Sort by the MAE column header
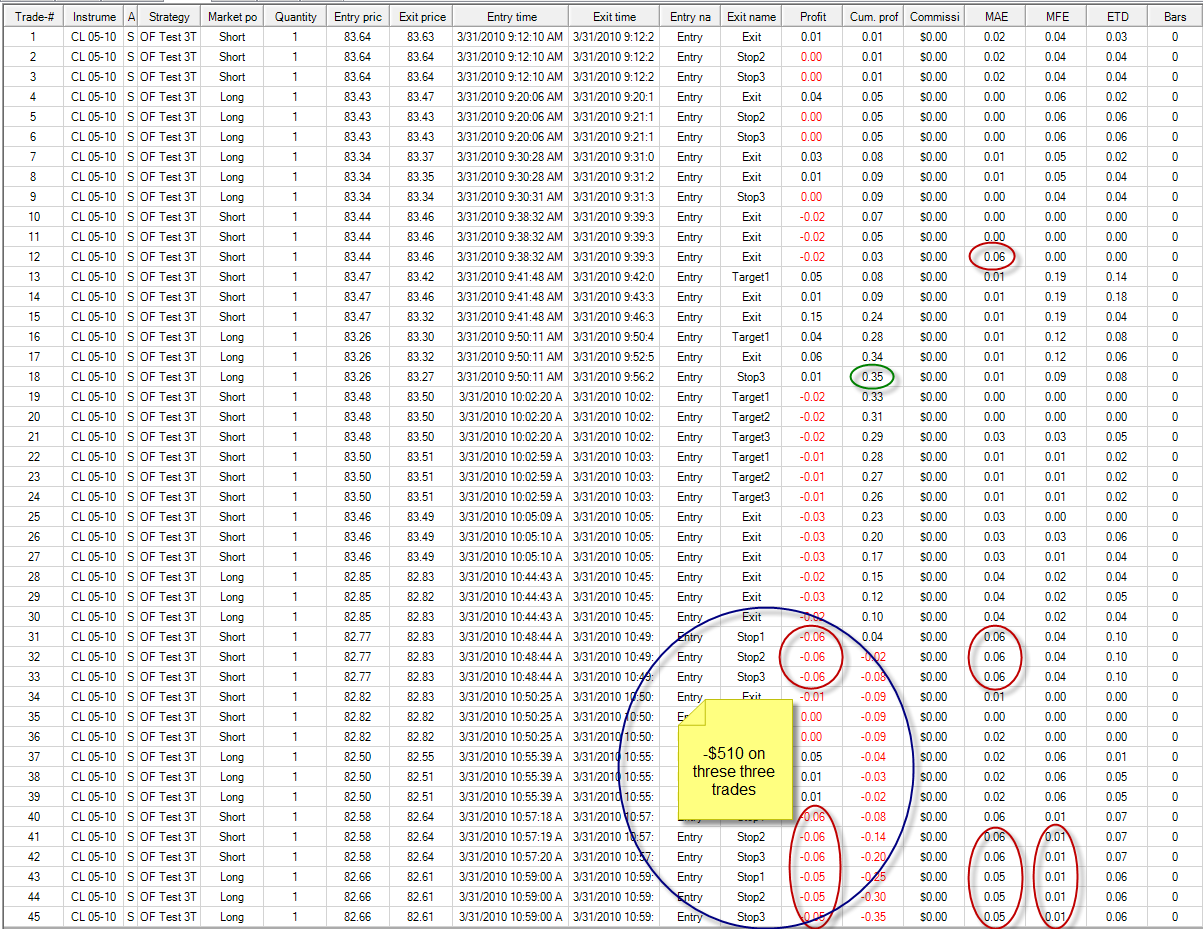 tap(996, 17)
